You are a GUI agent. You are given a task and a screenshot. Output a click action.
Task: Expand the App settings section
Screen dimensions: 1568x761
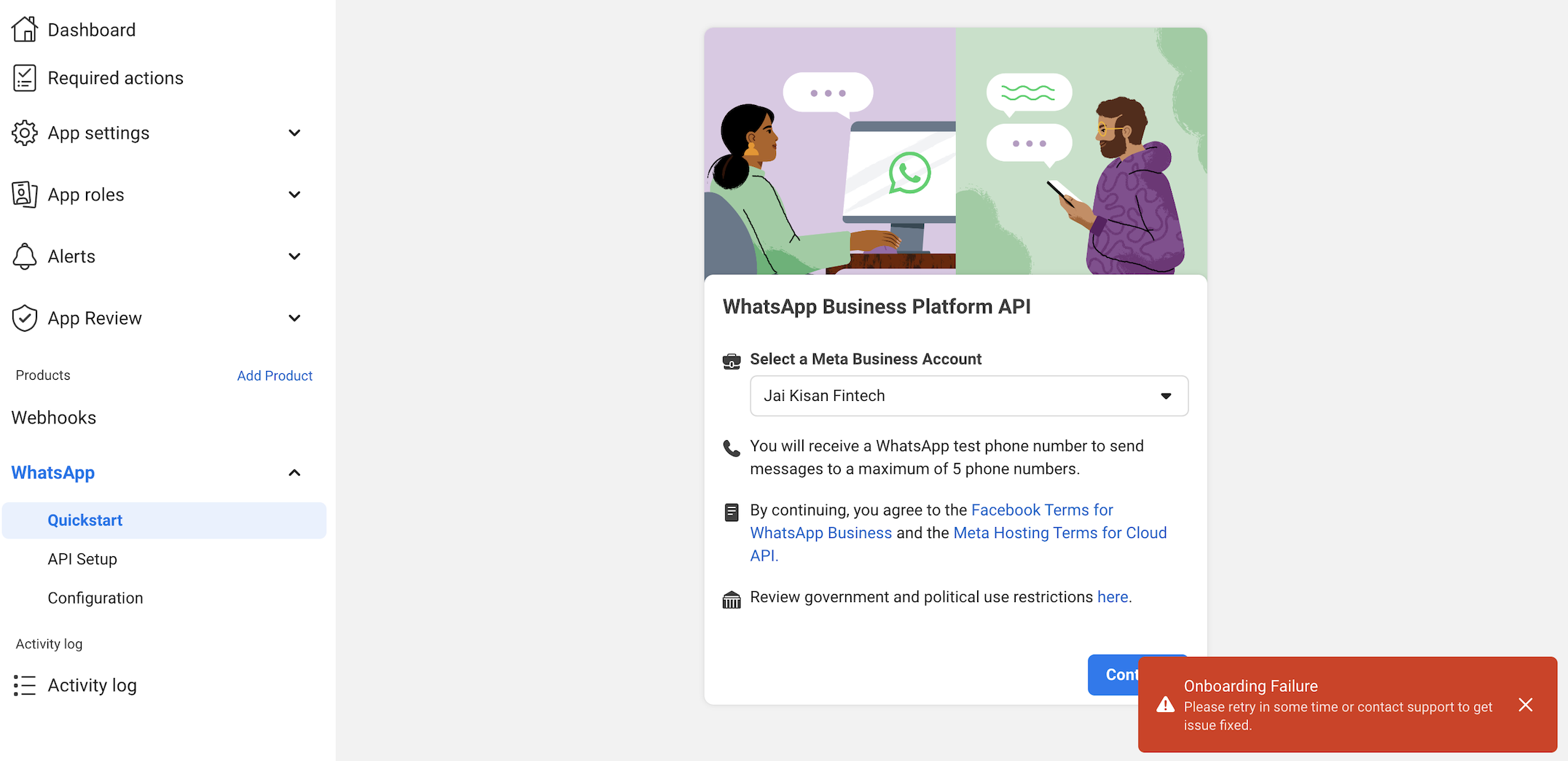tap(294, 133)
